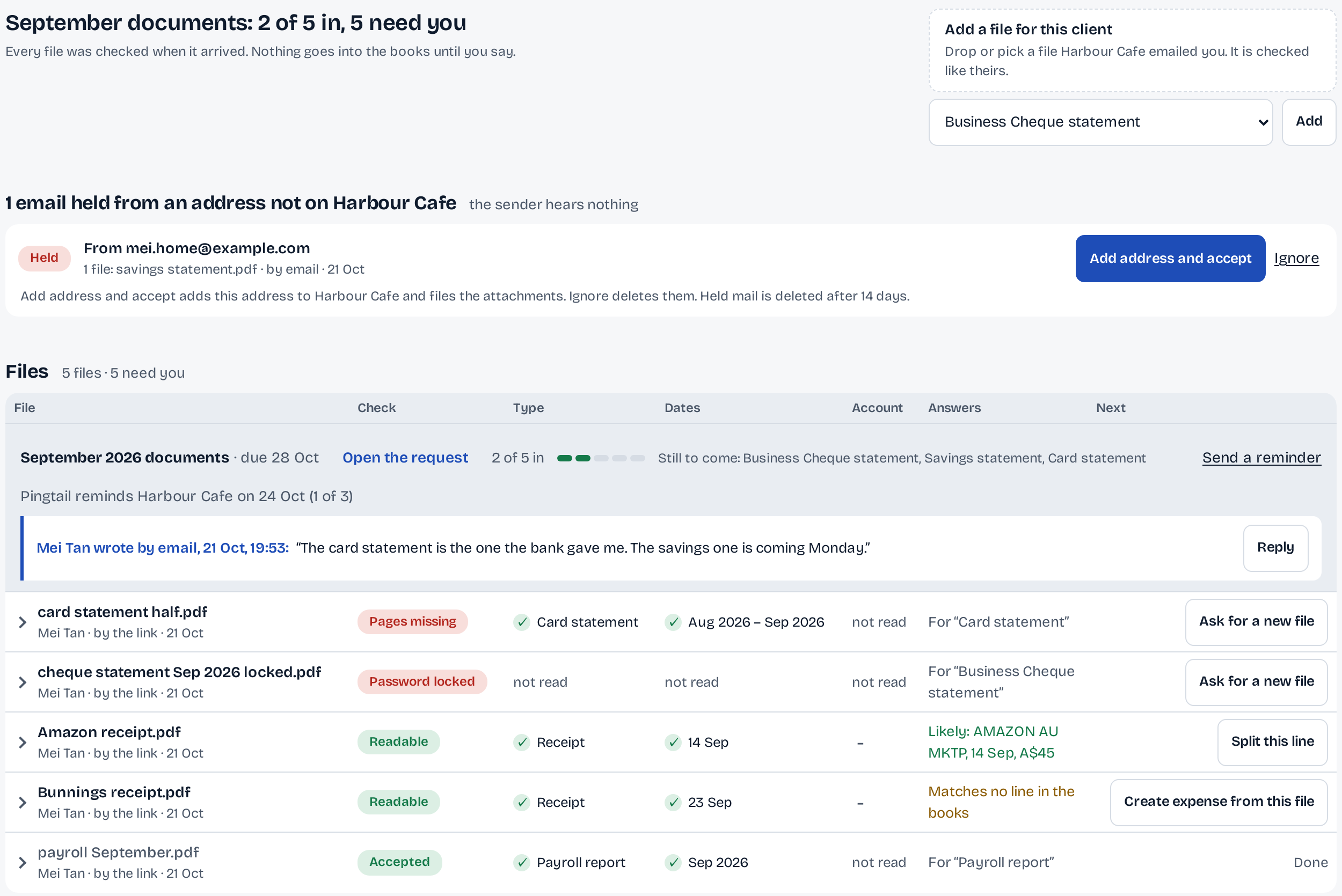Click Add address and accept
The height and width of the screenshot is (896, 1342).
pos(1170,258)
